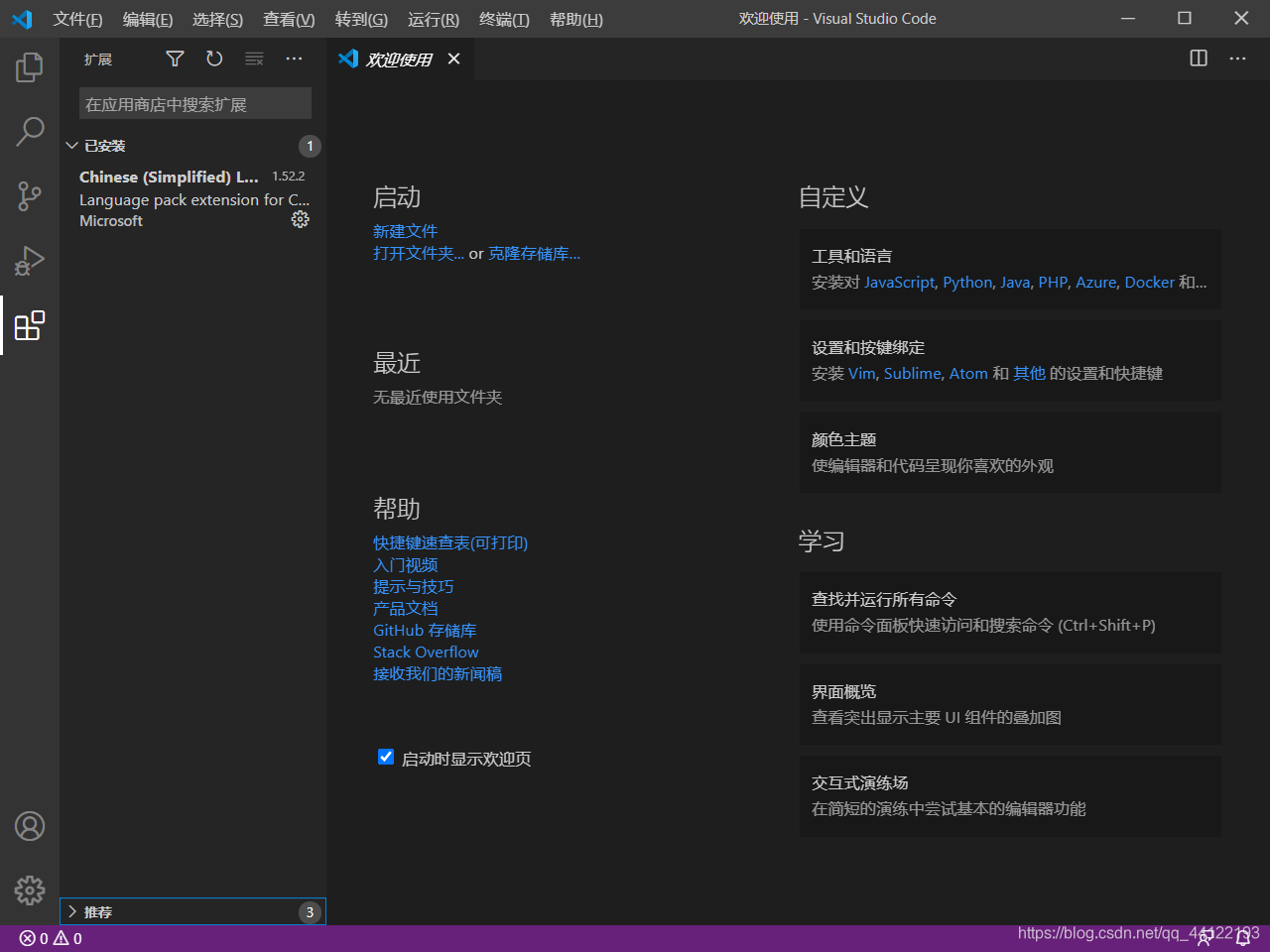The image size is (1270, 952).
Task: Open the 选择(S) menu
Action: click(x=217, y=19)
